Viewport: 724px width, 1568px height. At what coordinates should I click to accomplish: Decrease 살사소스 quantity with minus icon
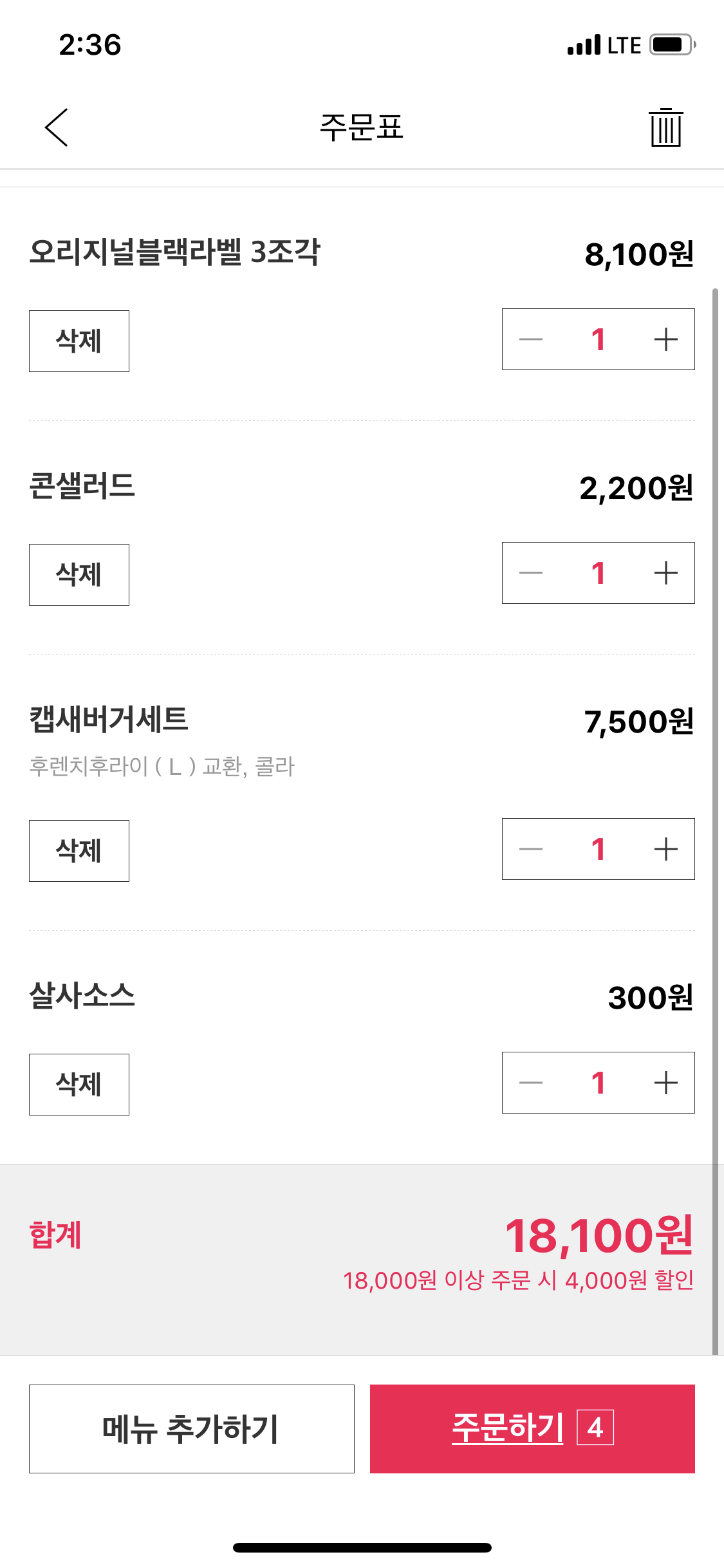tap(531, 1083)
